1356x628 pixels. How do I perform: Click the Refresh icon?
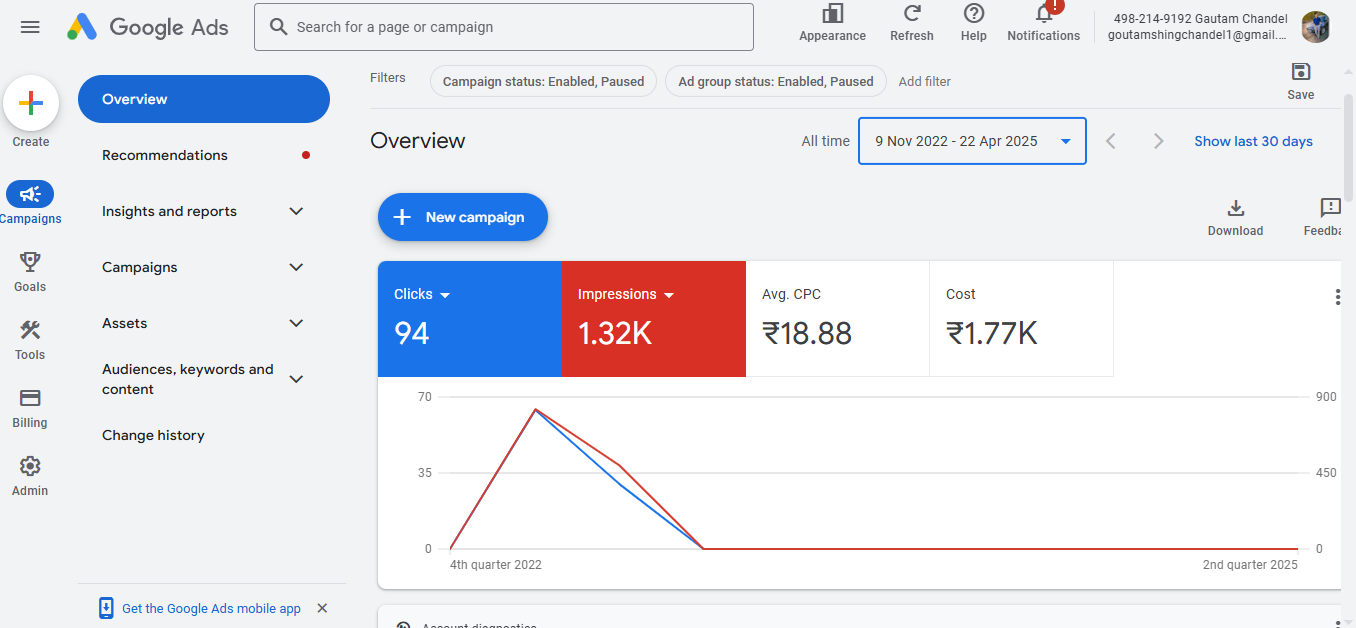[911, 15]
